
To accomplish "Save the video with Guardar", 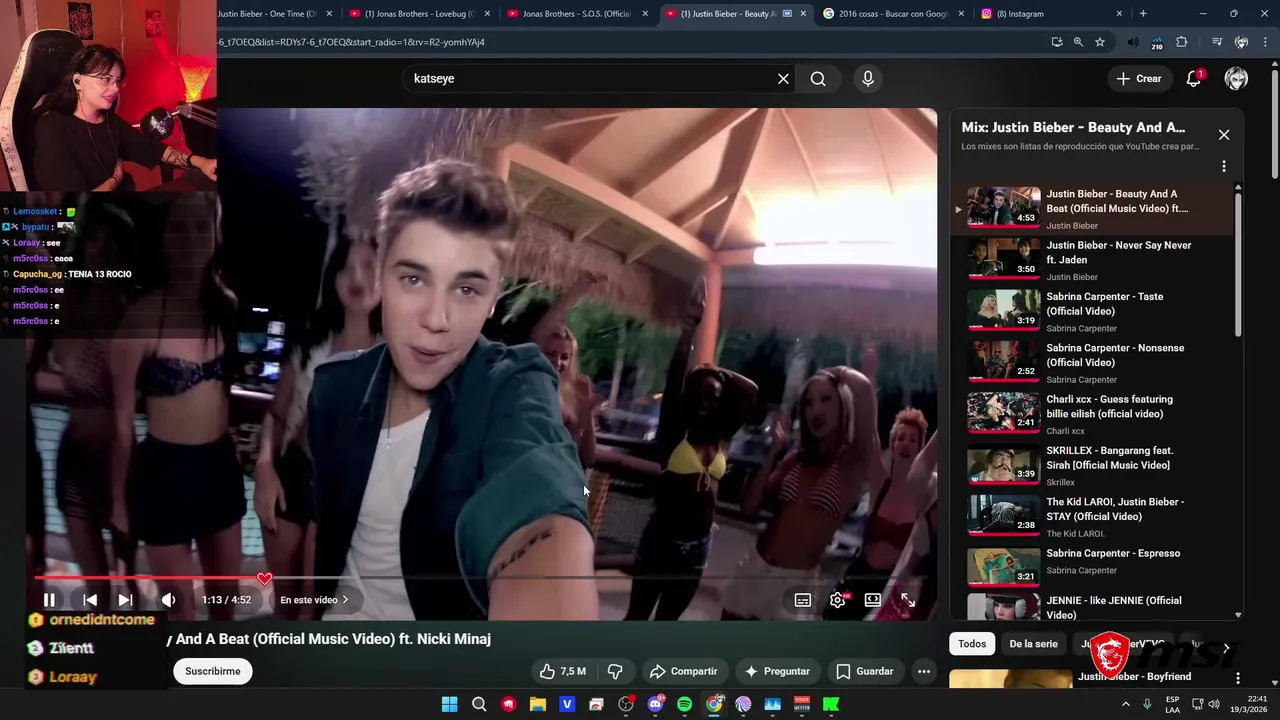I will [865, 671].
